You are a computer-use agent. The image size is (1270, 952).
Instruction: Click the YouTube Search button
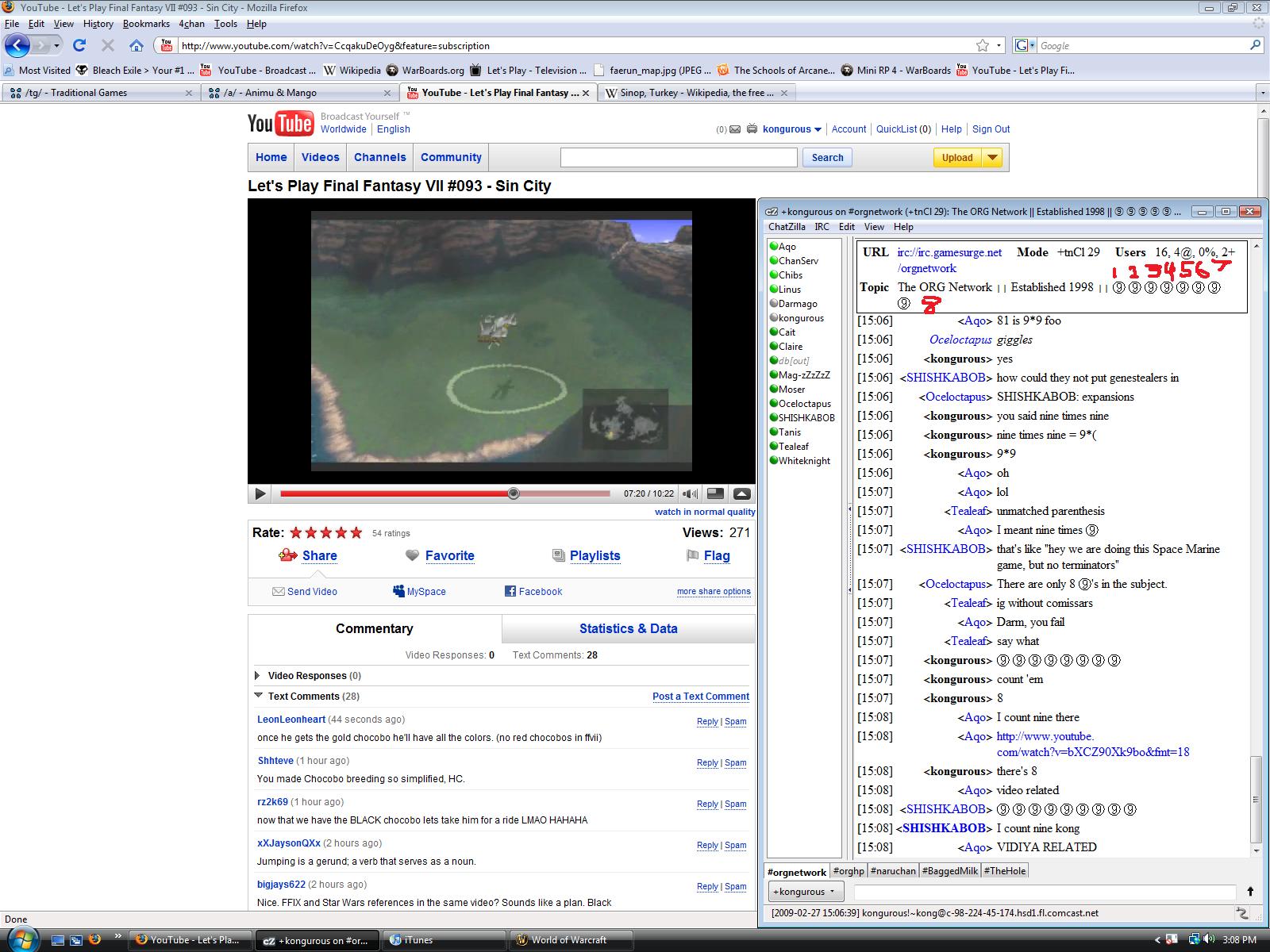827,158
